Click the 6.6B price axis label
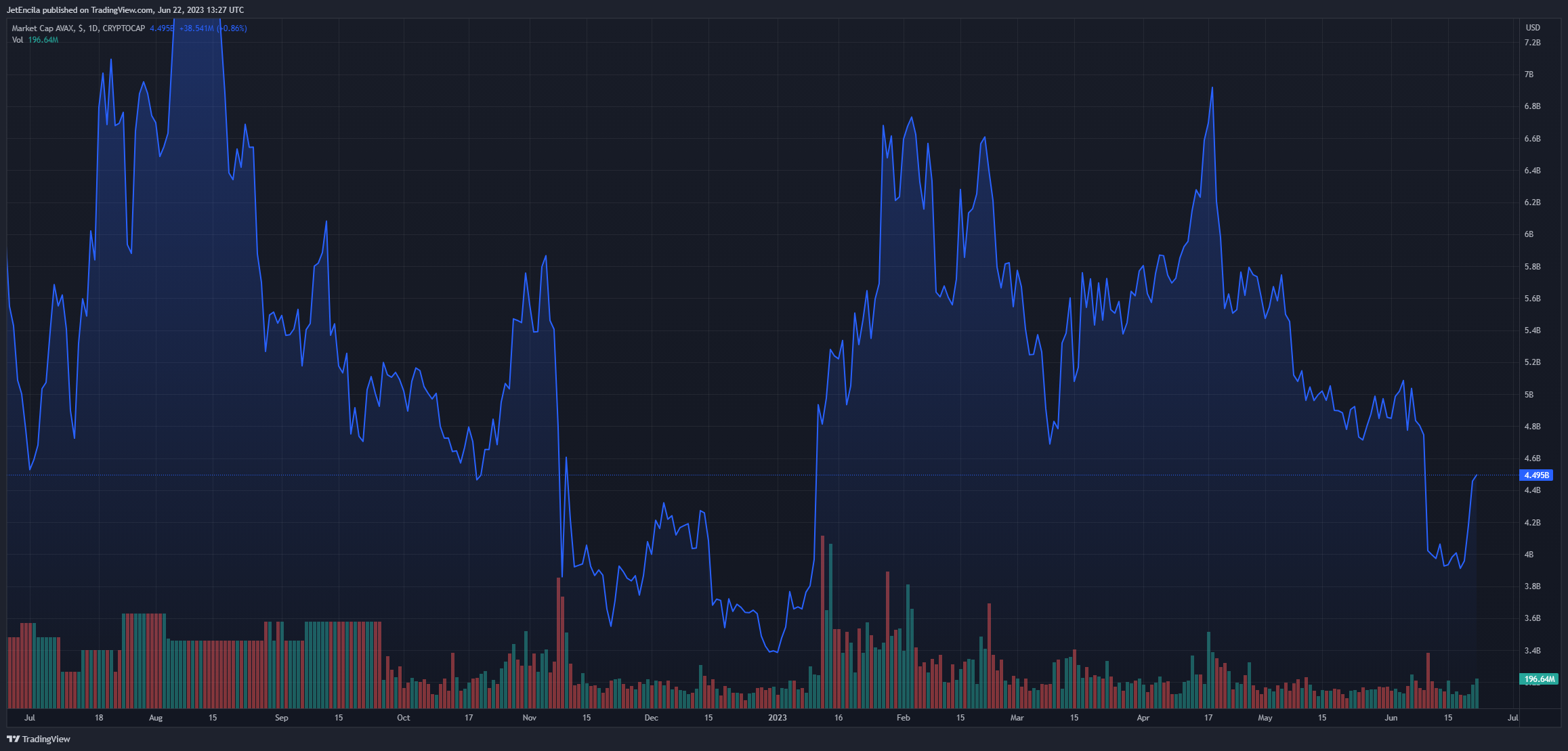The image size is (1568, 751). click(x=1532, y=139)
